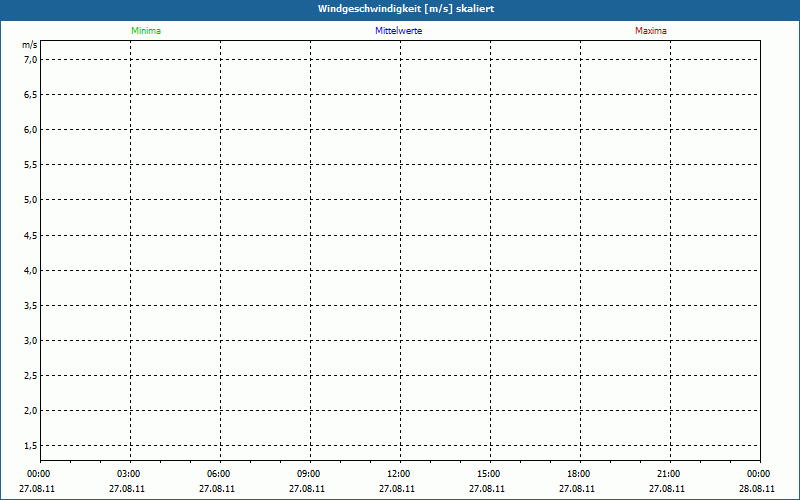The width and height of the screenshot is (800, 500).
Task: Click the red Maxima legend label
Action: 651,31
